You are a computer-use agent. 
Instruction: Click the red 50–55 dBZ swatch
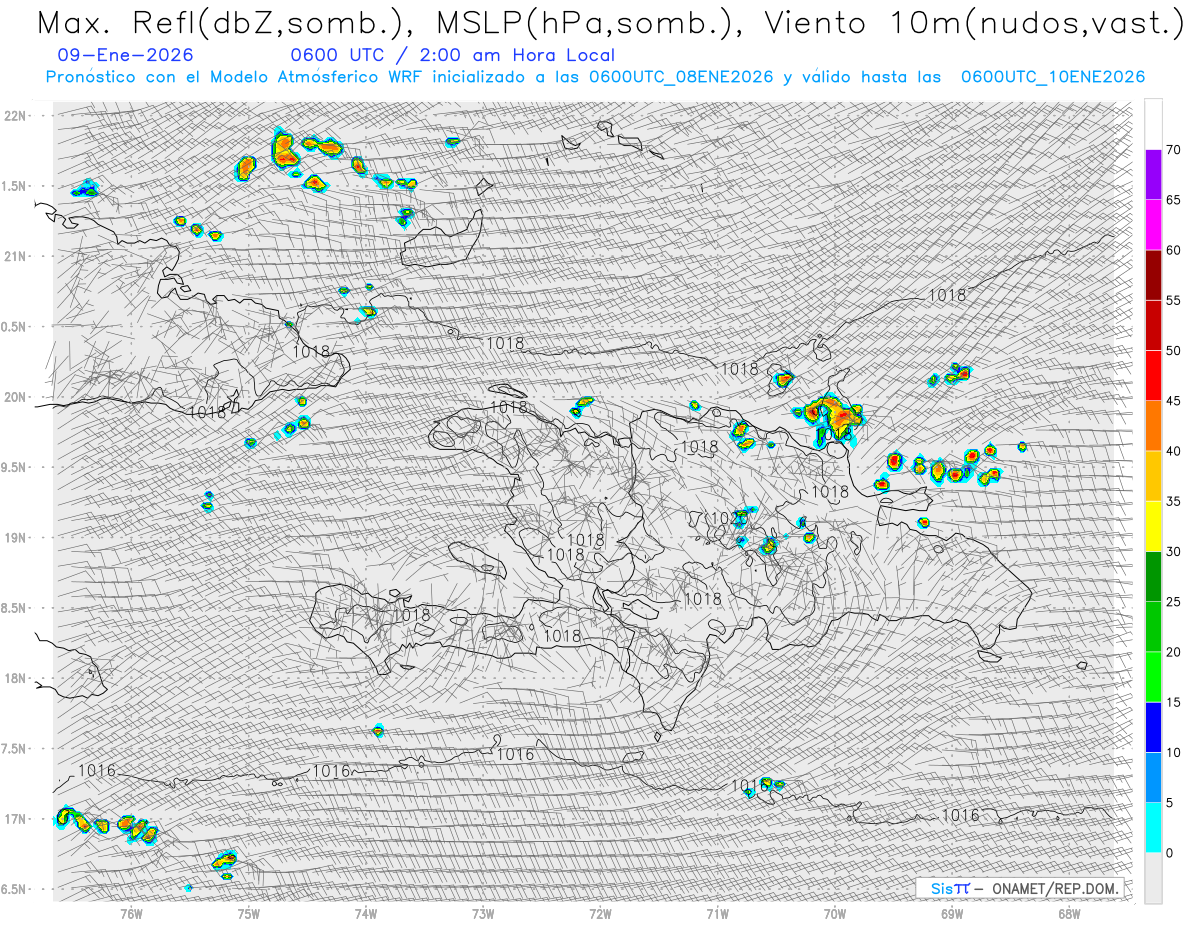click(1153, 325)
